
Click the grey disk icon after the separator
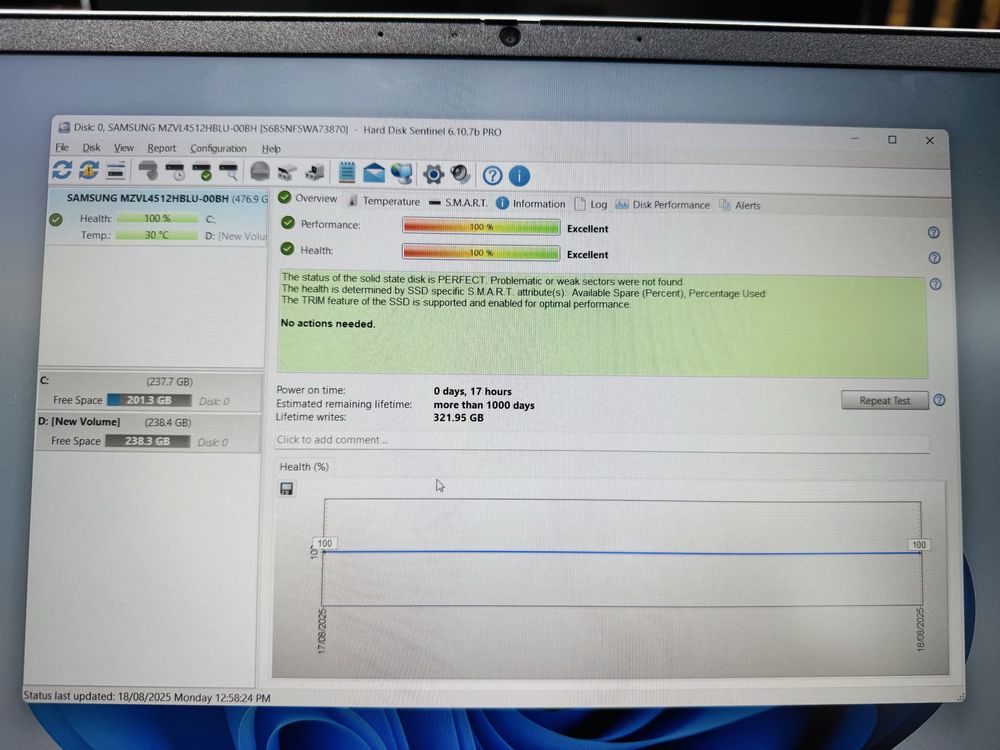click(148, 171)
